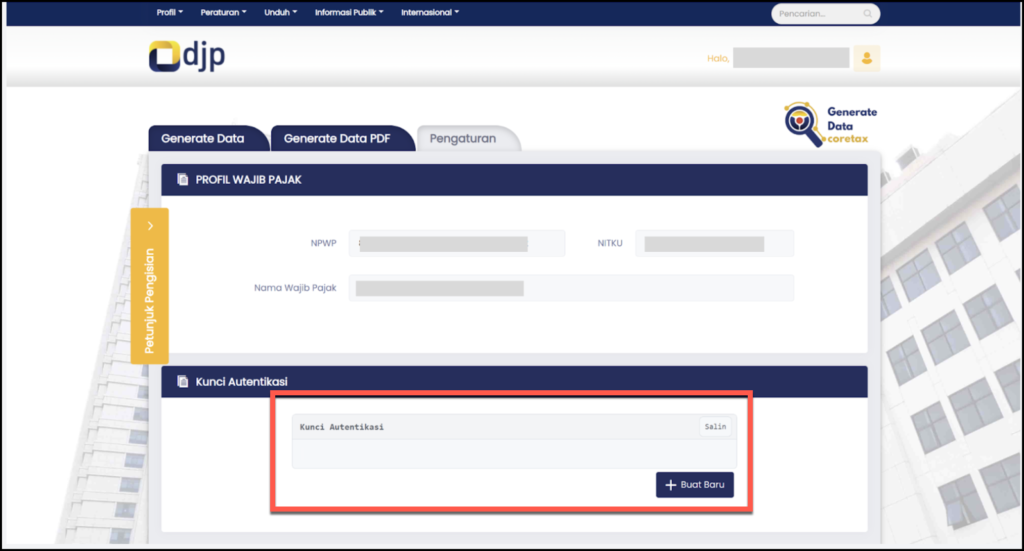1024x551 pixels.
Task: Switch to the Generate Data tab
Action: pos(203,139)
